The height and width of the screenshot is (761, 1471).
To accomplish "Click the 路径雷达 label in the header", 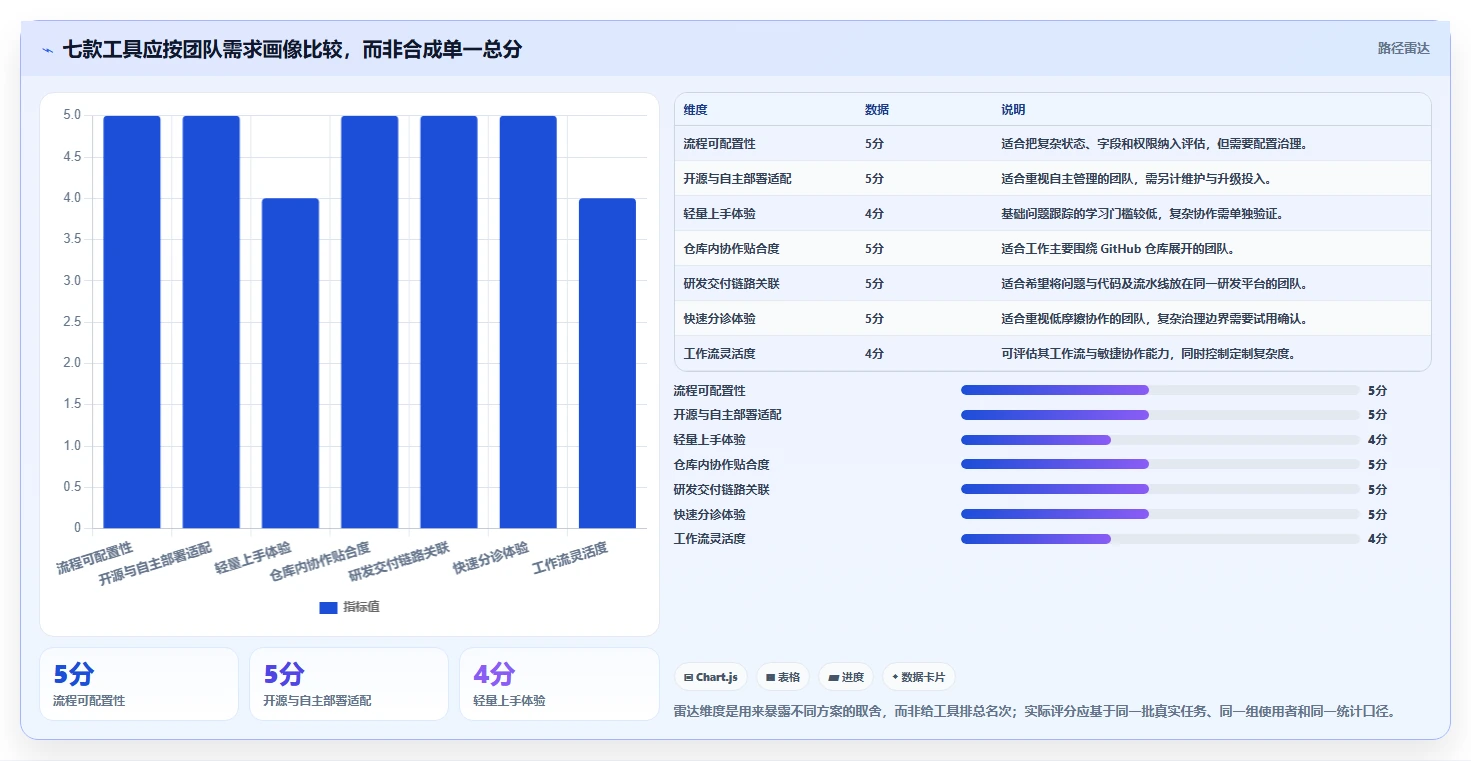I will pyautogui.click(x=1404, y=48).
